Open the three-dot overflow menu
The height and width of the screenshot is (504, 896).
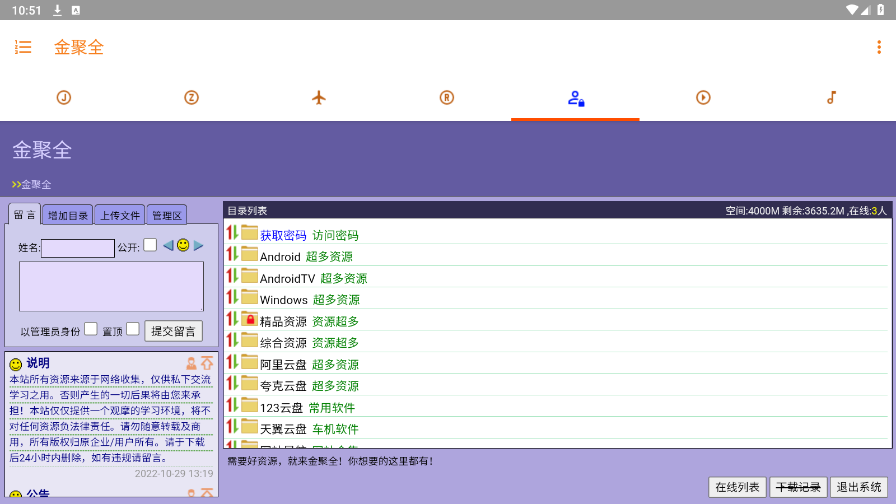879,47
